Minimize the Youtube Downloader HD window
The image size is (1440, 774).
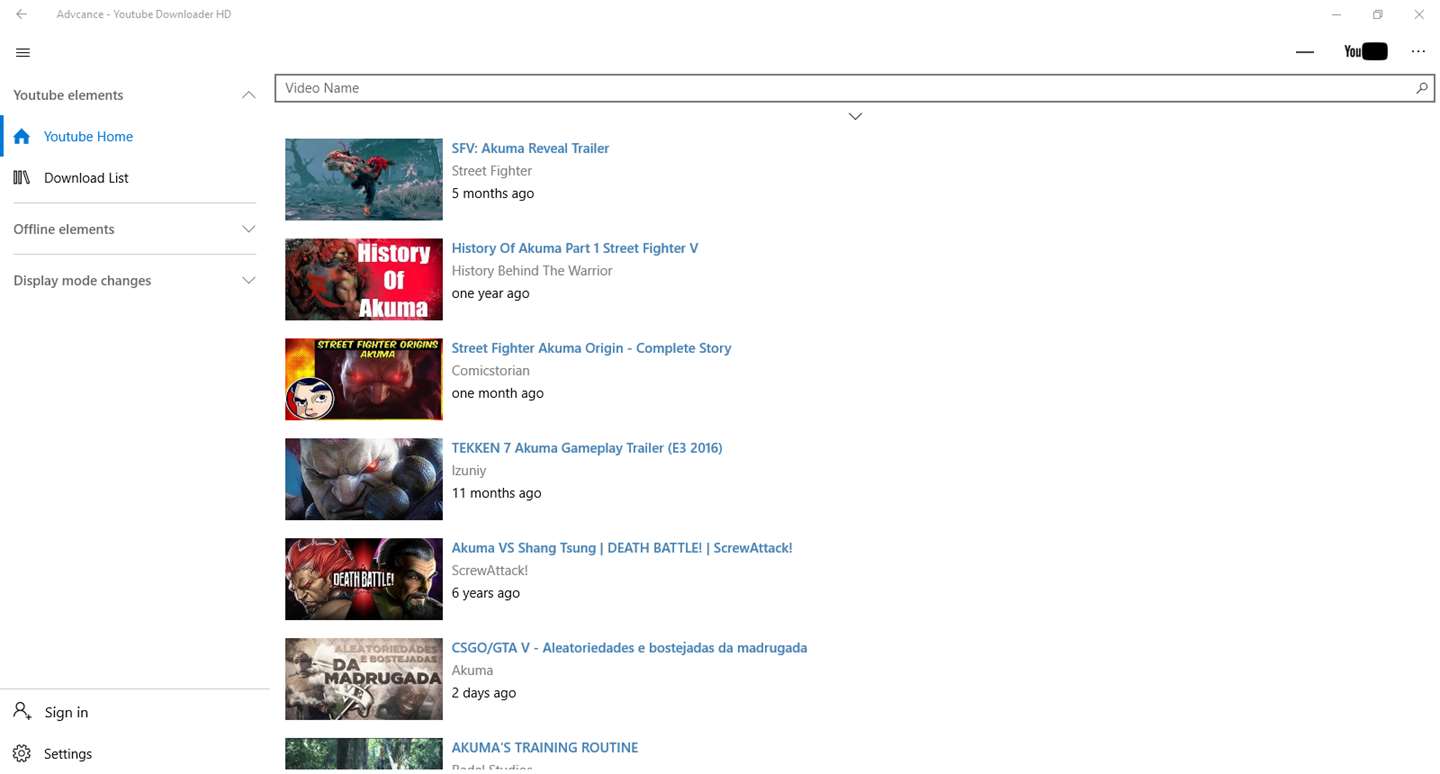pos(1337,15)
